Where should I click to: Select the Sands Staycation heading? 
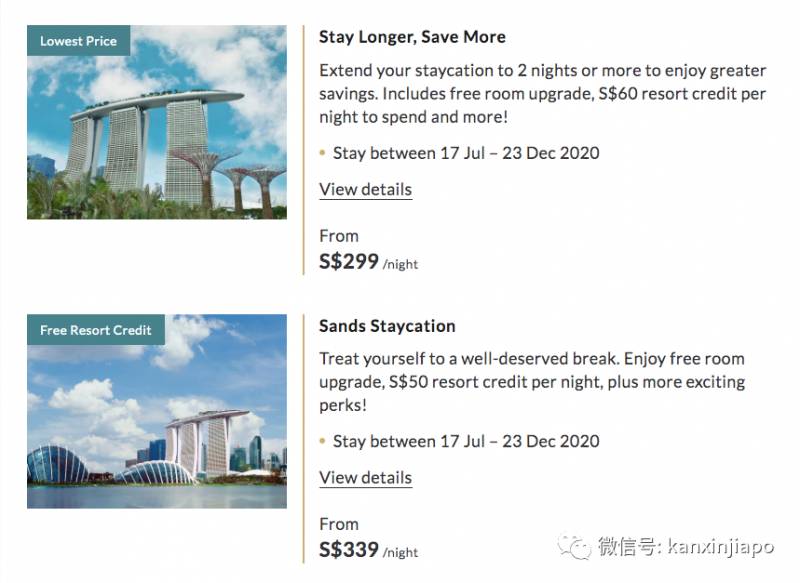[387, 326]
